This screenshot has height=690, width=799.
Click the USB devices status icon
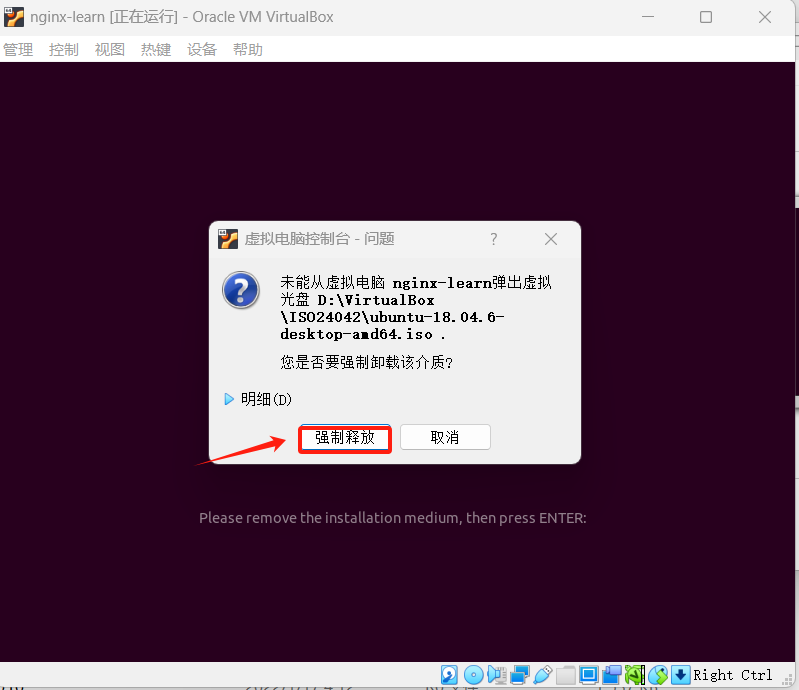543,675
